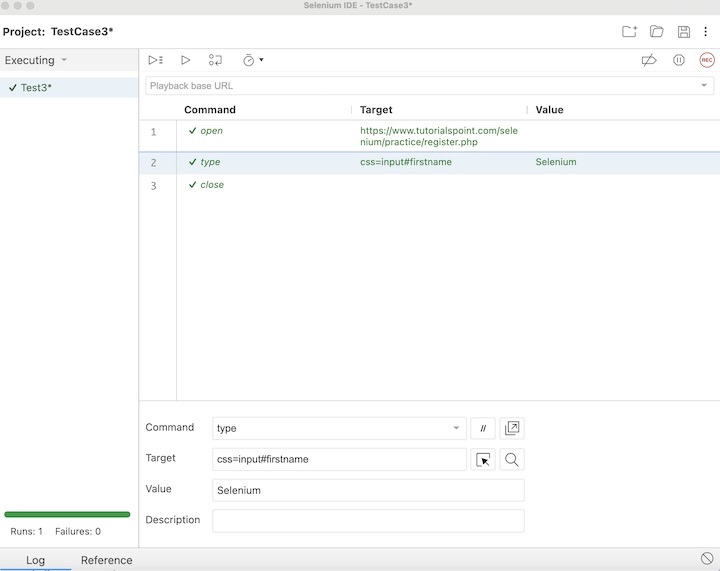
Task: Save the project with disk icon
Action: (684, 32)
